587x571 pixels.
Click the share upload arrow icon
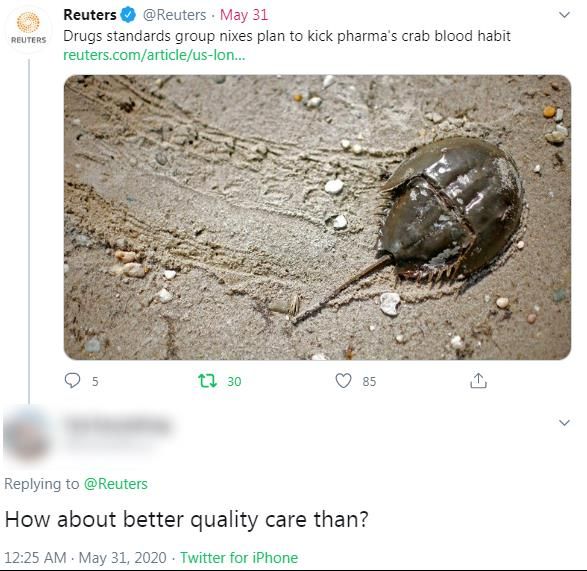(478, 380)
